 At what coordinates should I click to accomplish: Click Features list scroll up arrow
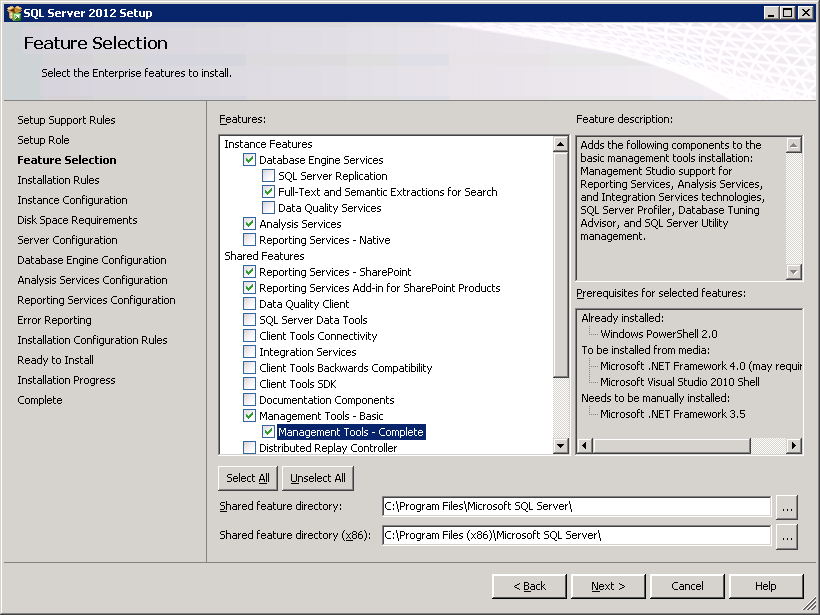pos(561,144)
